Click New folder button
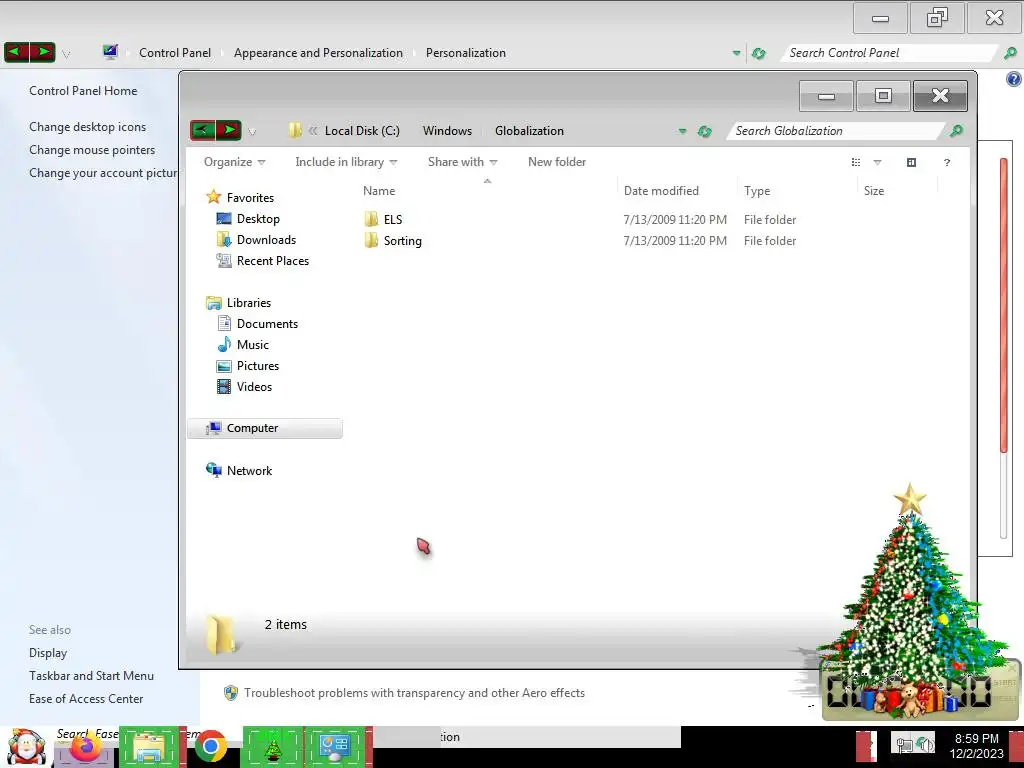 [x=556, y=162]
